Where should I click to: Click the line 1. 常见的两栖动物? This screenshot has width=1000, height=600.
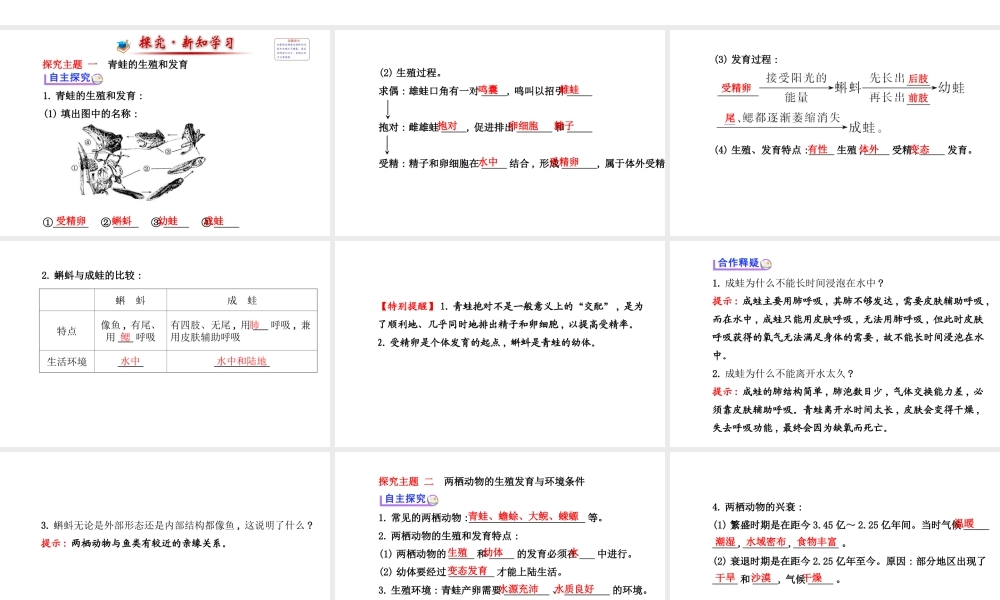[x=491, y=517]
